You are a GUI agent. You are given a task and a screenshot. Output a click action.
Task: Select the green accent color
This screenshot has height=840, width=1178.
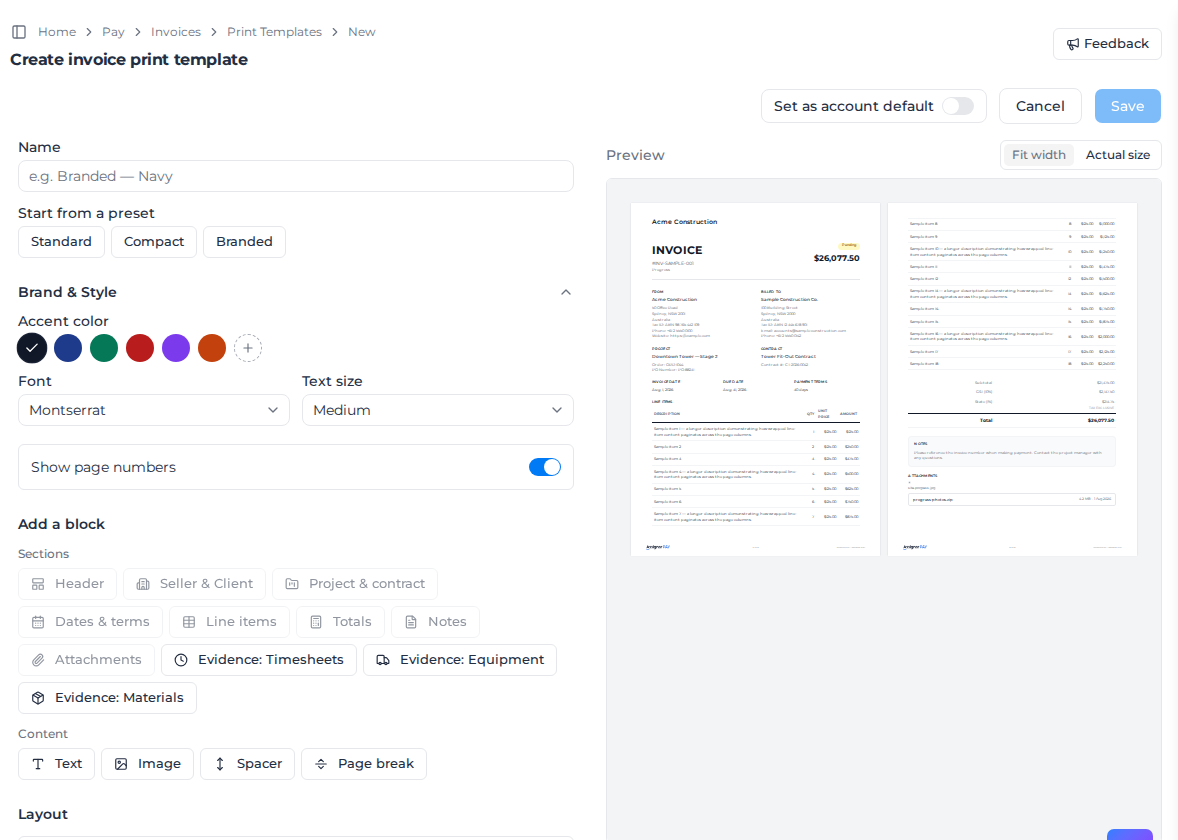(x=104, y=348)
